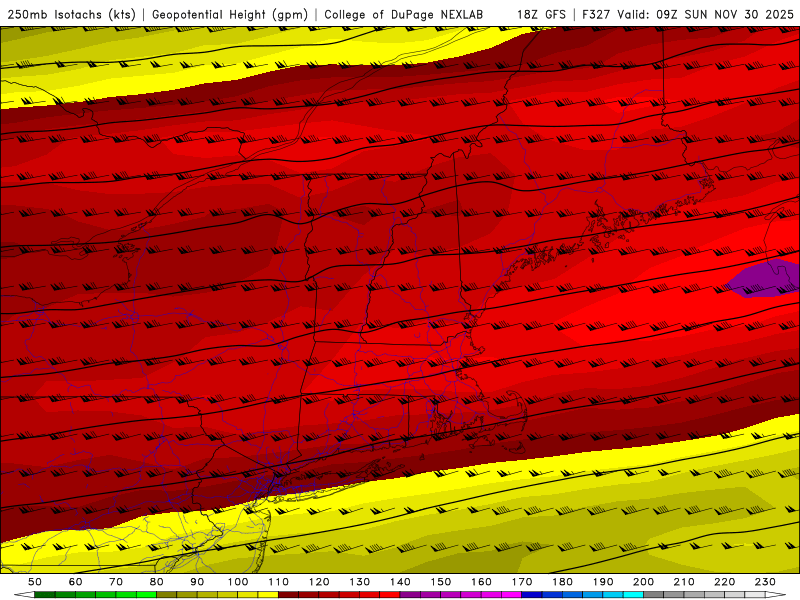Click the legend value '50'
Image resolution: width=800 pixels, height=600 pixels.
pyautogui.click(x=35, y=582)
